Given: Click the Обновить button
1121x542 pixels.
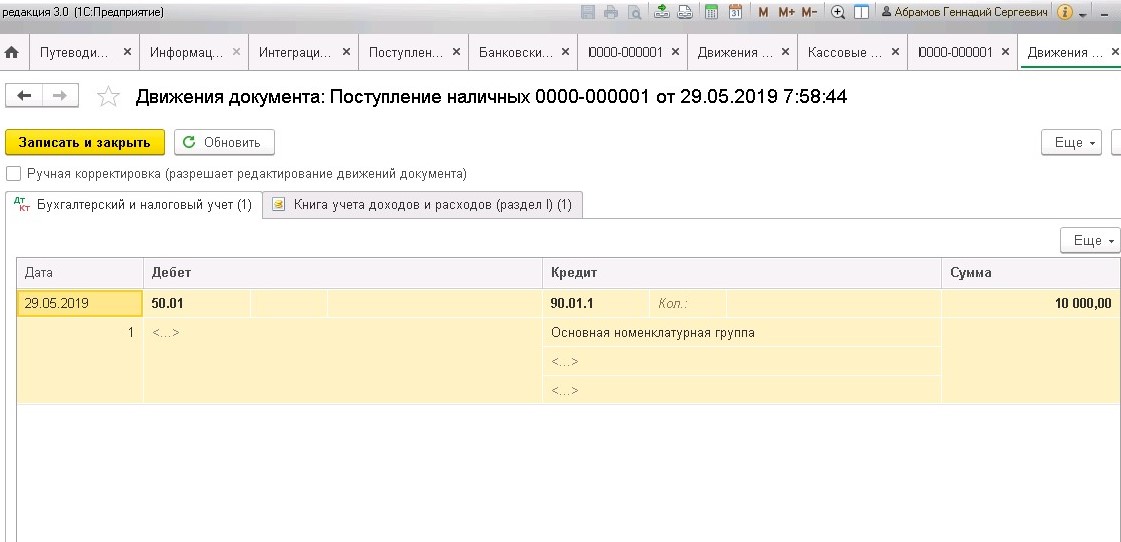Looking at the screenshot, I should pos(224,142).
